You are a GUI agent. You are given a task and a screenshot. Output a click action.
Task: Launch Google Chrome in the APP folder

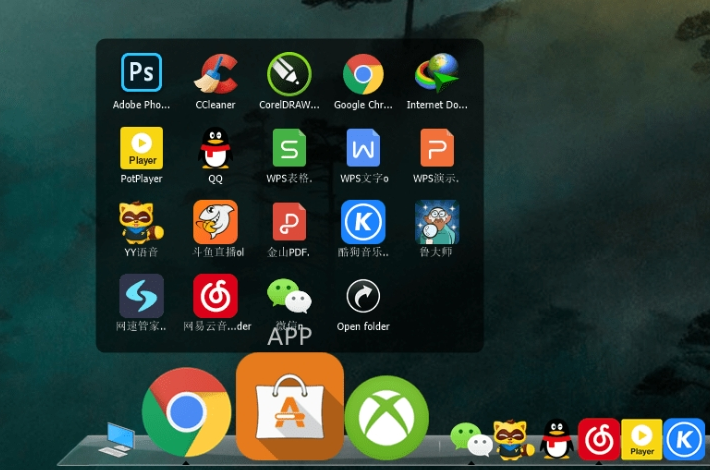pos(363,74)
